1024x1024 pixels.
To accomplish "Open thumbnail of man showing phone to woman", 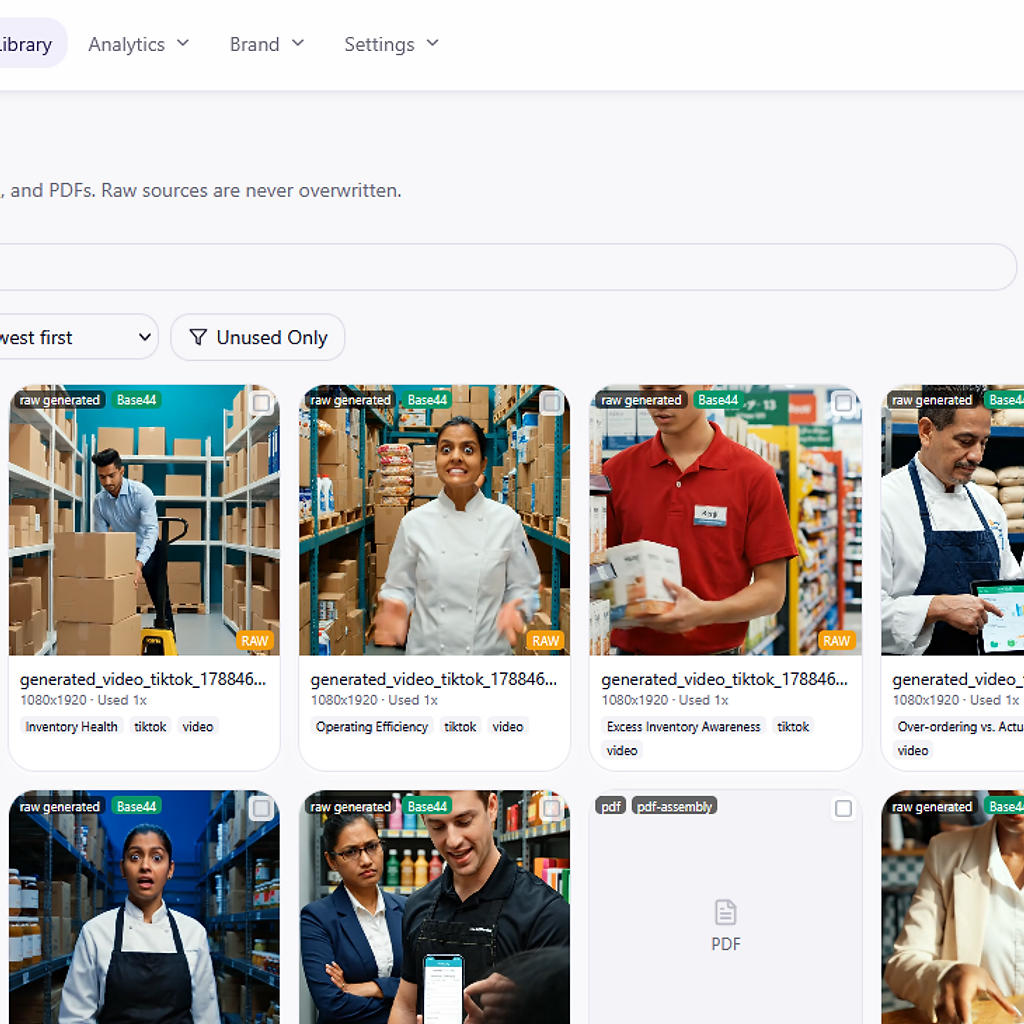I will coord(434,907).
